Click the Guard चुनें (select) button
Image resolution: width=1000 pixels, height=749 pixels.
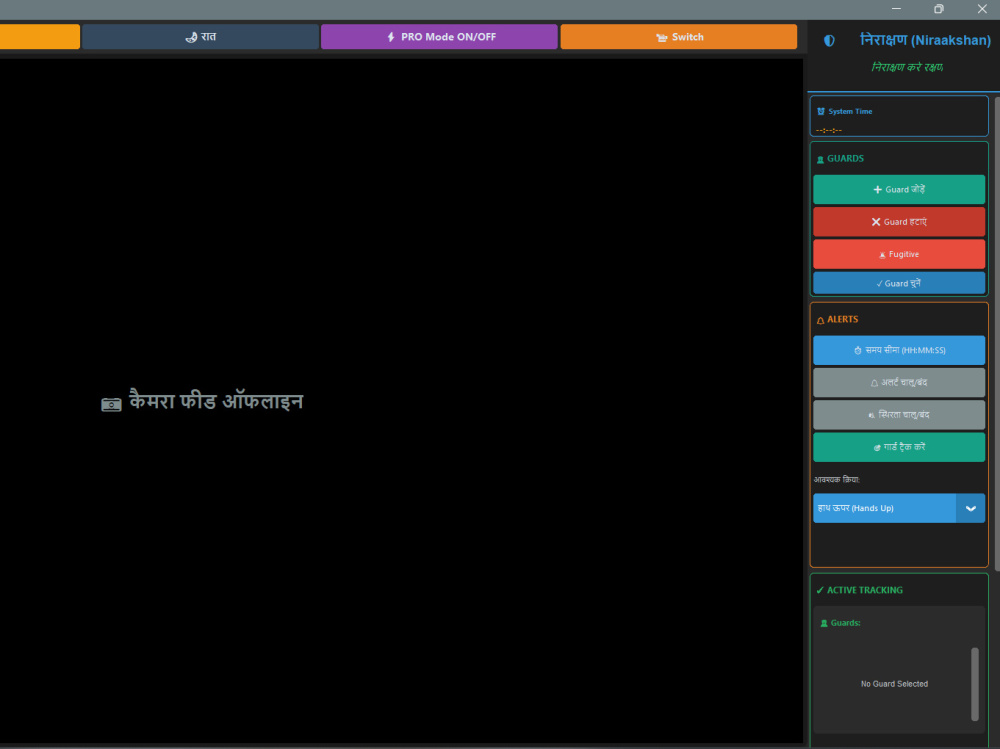coord(899,283)
